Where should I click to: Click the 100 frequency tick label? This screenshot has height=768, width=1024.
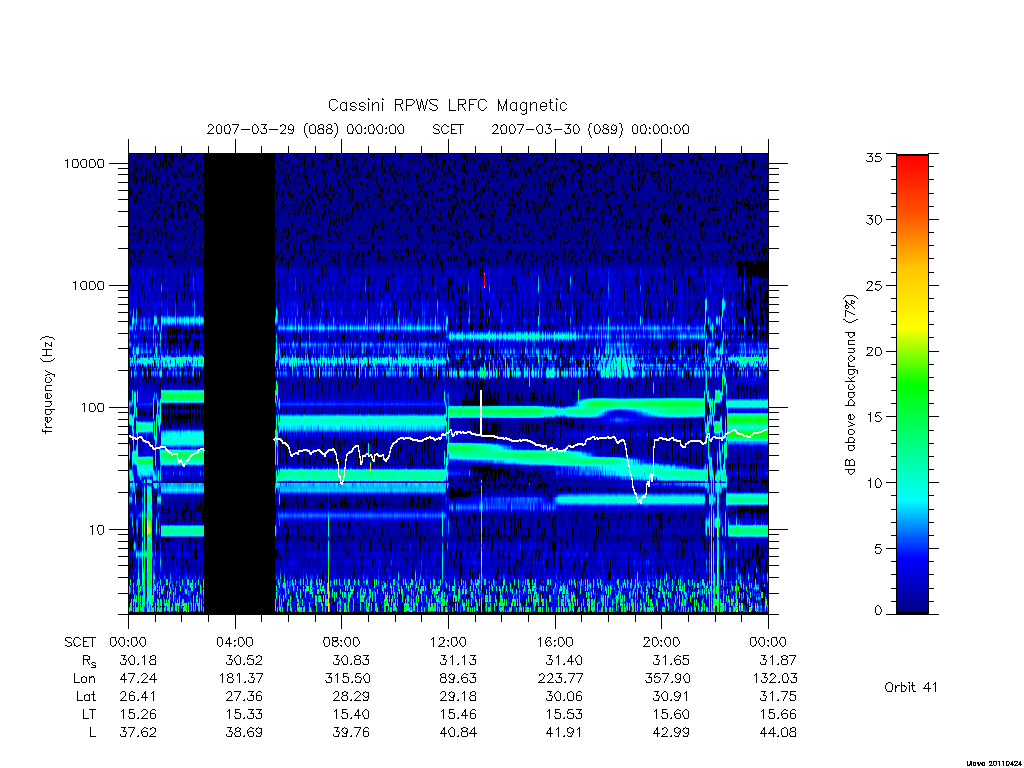point(91,408)
